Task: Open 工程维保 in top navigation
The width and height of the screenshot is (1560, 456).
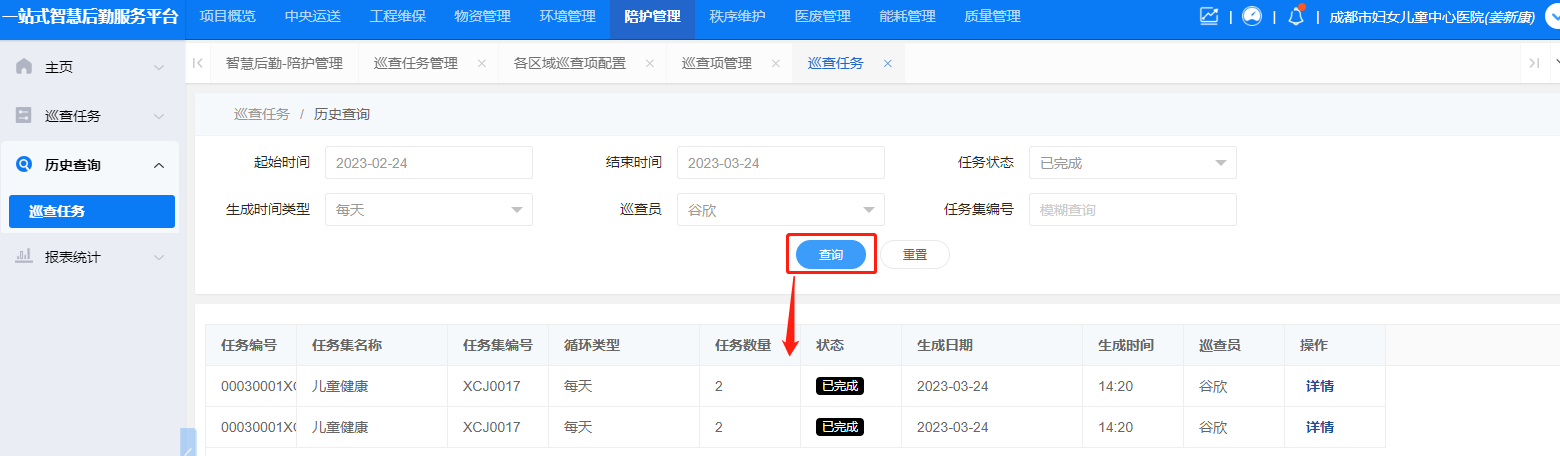Action: (397, 16)
